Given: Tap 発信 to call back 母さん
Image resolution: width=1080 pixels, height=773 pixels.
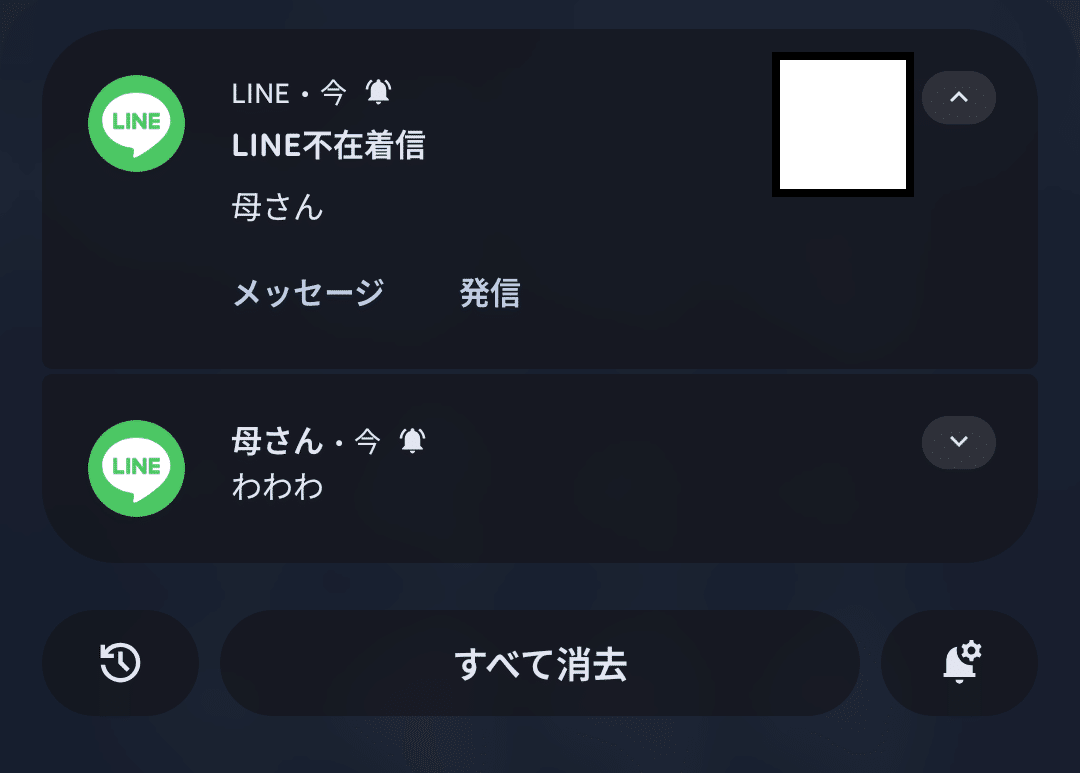Looking at the screenshot, I should (x=489, y=292).
